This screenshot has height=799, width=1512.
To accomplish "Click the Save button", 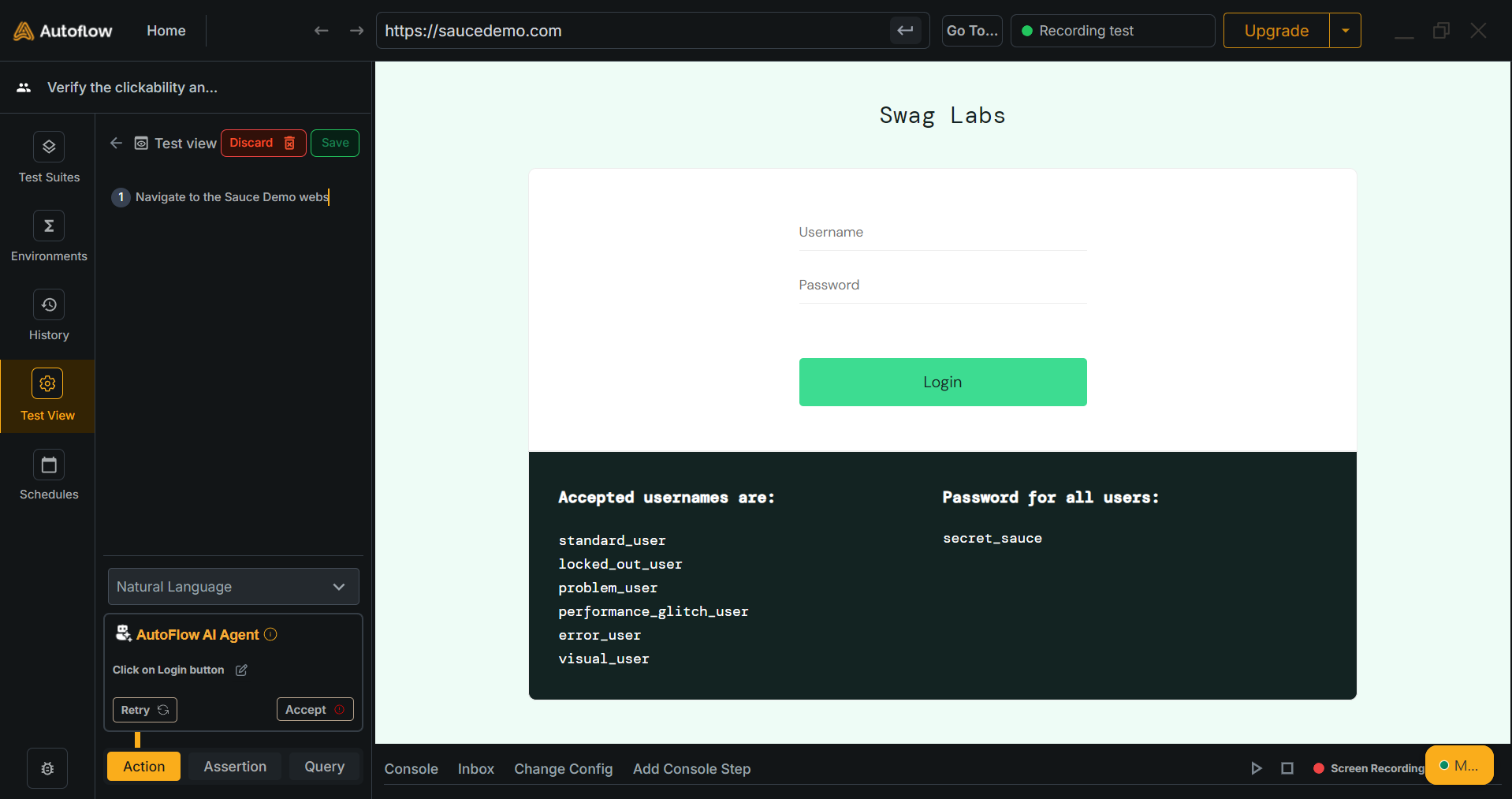I will [335, 143].
